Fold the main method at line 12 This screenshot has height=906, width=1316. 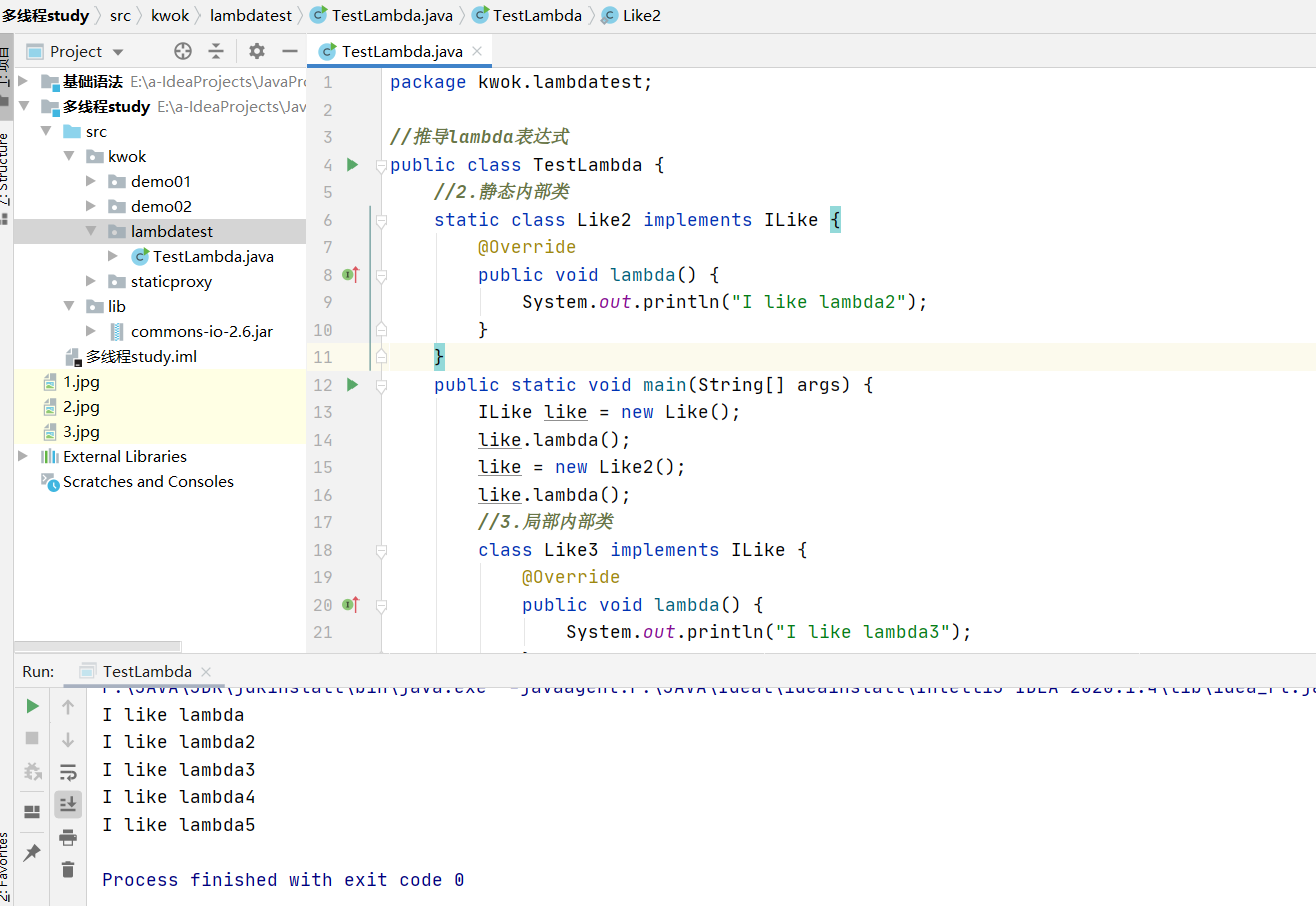pyautogui.click(x=380, y=386)
